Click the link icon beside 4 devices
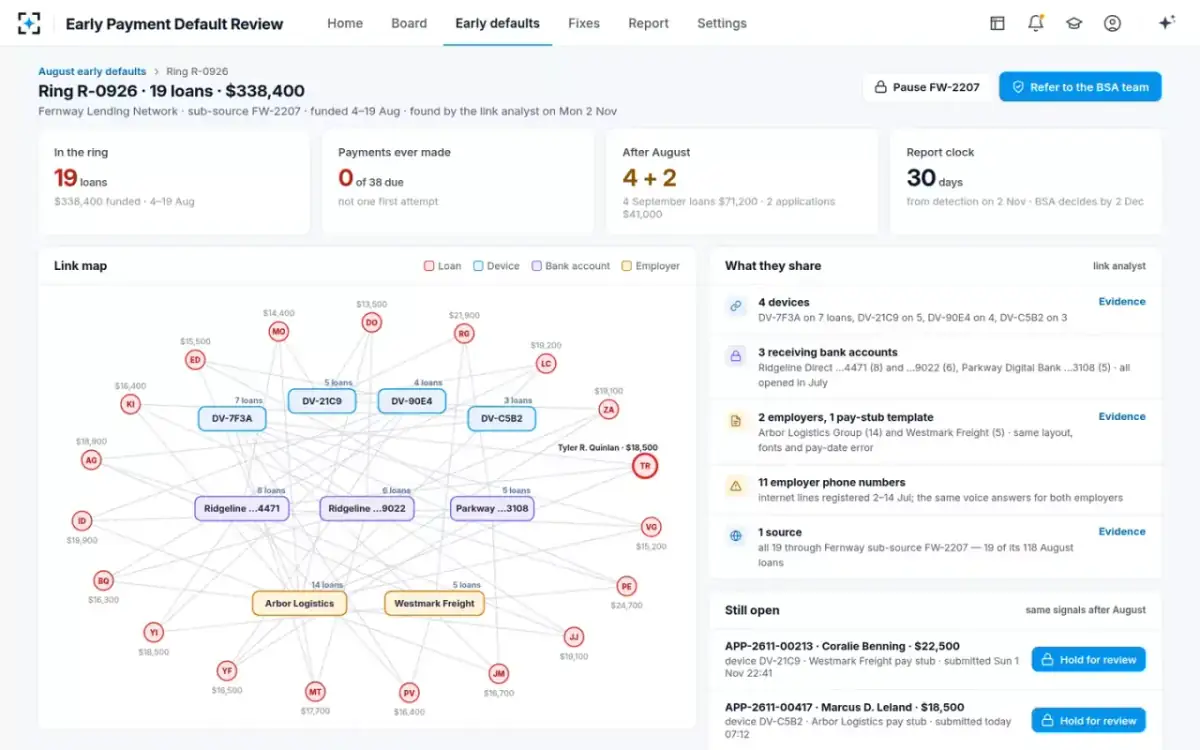1200x750 pixels. pyautogui.click(x=736, y=307)
